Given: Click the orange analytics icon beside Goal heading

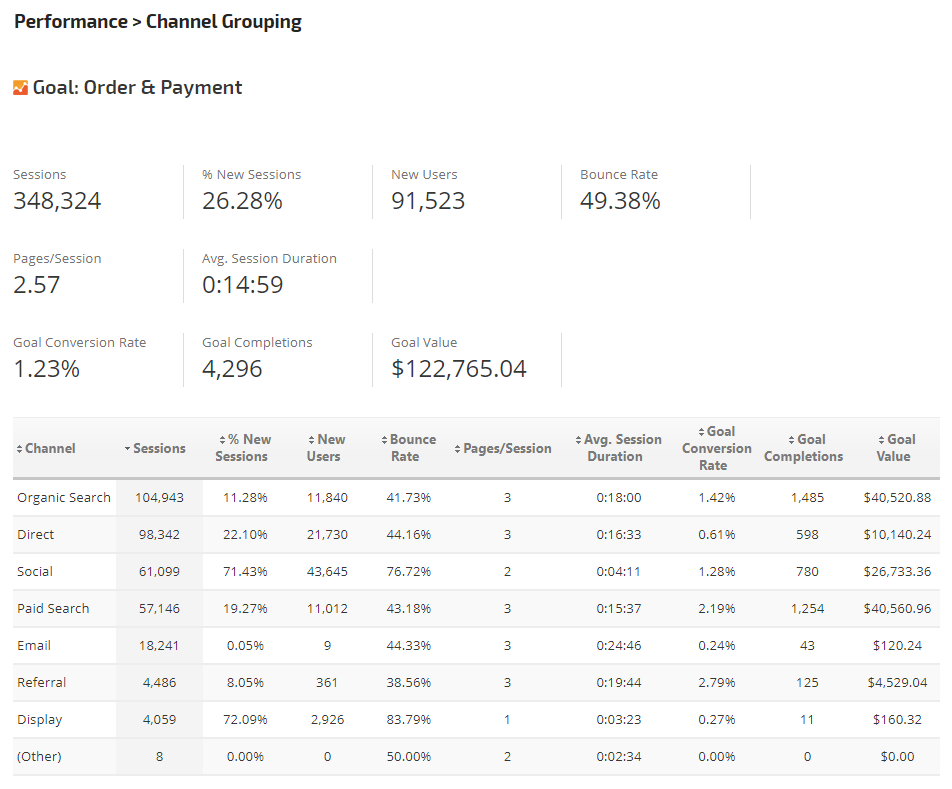Looking at the screenshot, I should click(20, 88).
